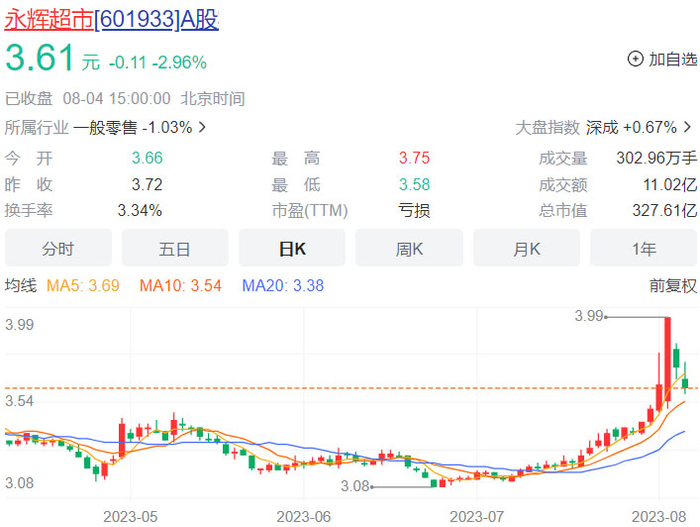Viewport: 700px width, 527px height.
Task: Switch to the 1年 chart tab
Action: [644, 248]
